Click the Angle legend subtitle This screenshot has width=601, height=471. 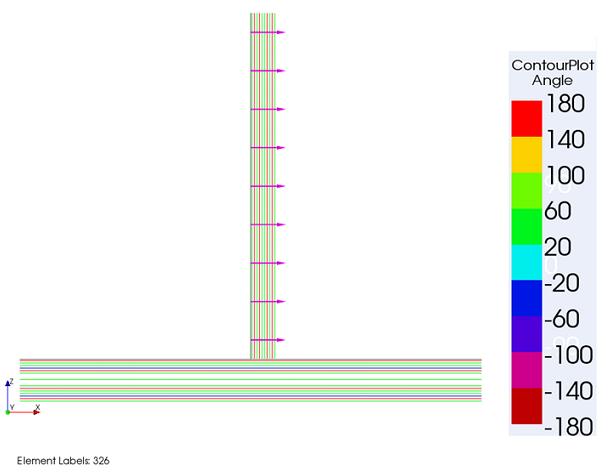[x=552, y=80]
